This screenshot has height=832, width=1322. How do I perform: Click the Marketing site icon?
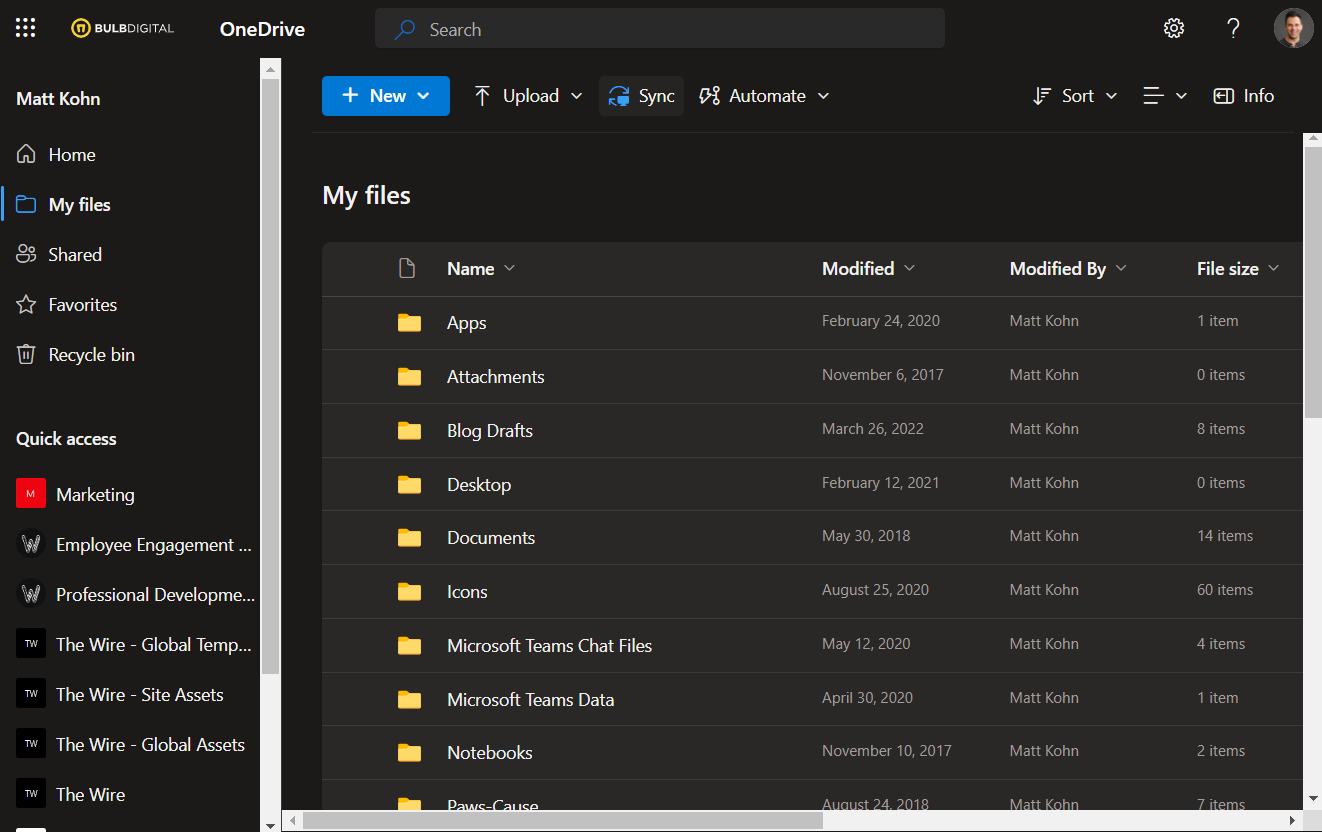(x=31, y=494)
